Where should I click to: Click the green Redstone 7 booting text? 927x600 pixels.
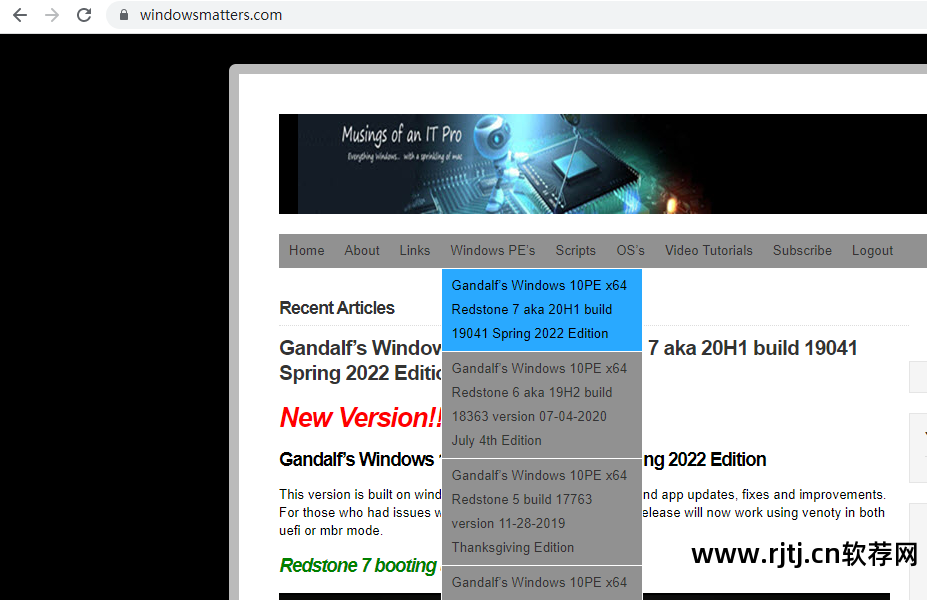[x=358, y=566]
